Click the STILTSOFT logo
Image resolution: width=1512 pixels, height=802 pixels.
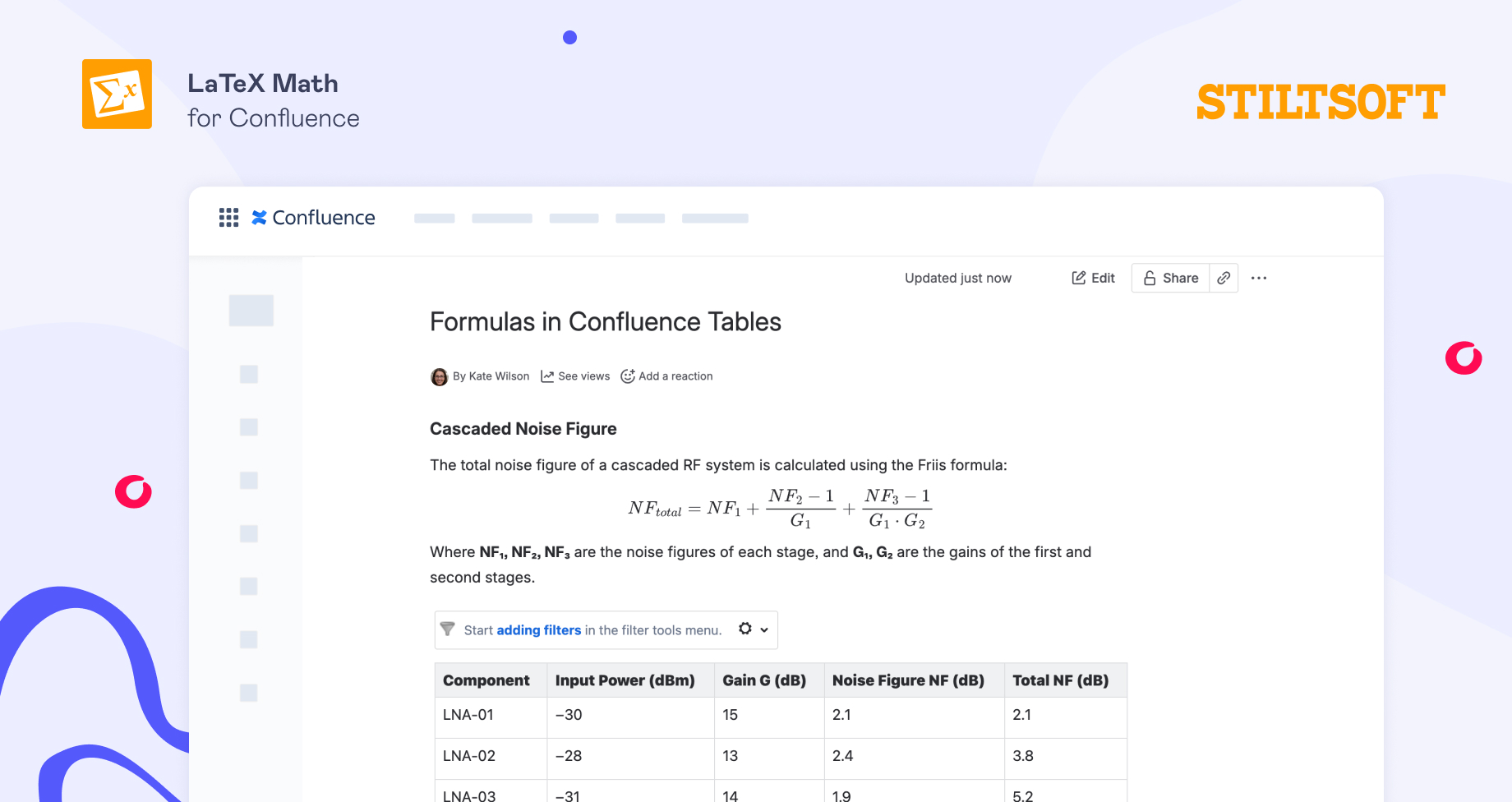1321,102
